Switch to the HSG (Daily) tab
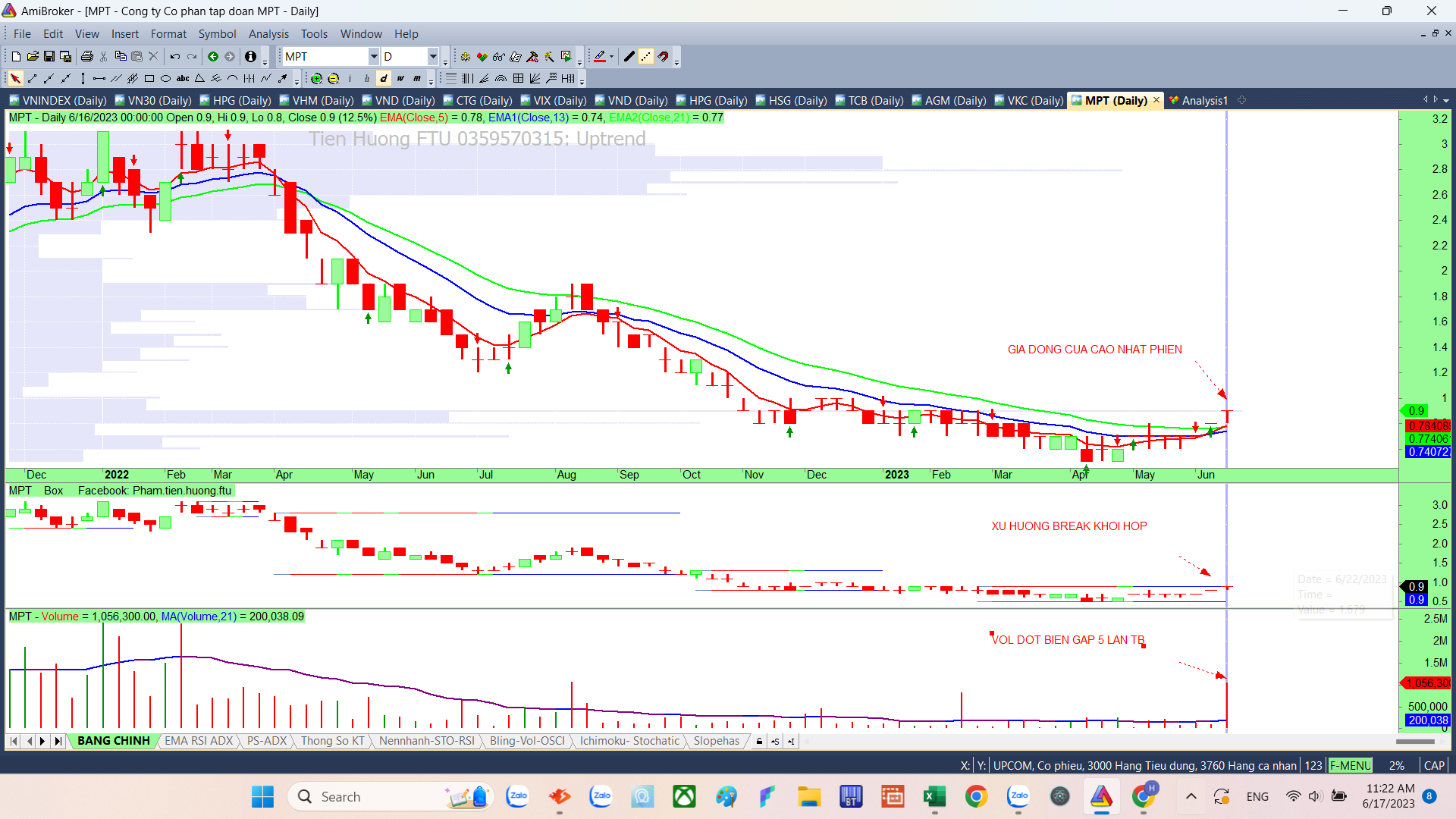 pos(796,101)
